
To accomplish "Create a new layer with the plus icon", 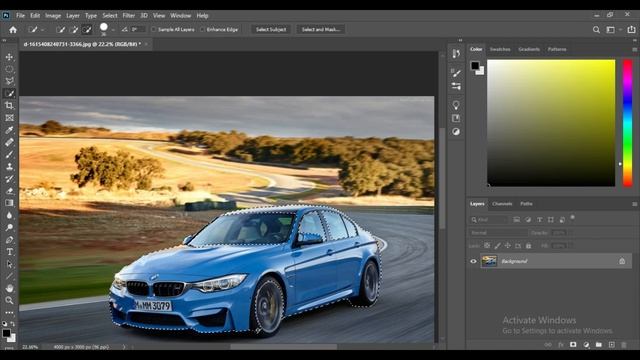I will [611, 345].
